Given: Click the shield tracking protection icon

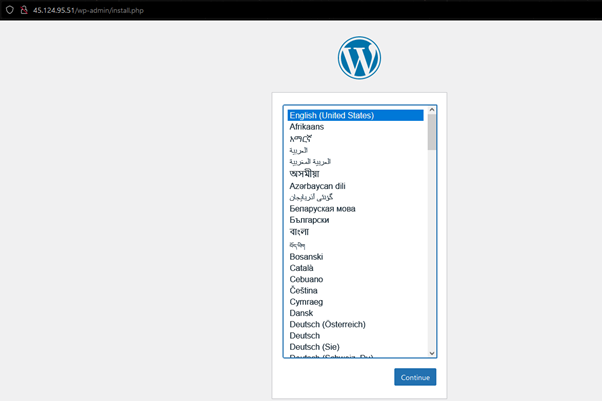Looking at the screenshot, I should coord(10,10).
